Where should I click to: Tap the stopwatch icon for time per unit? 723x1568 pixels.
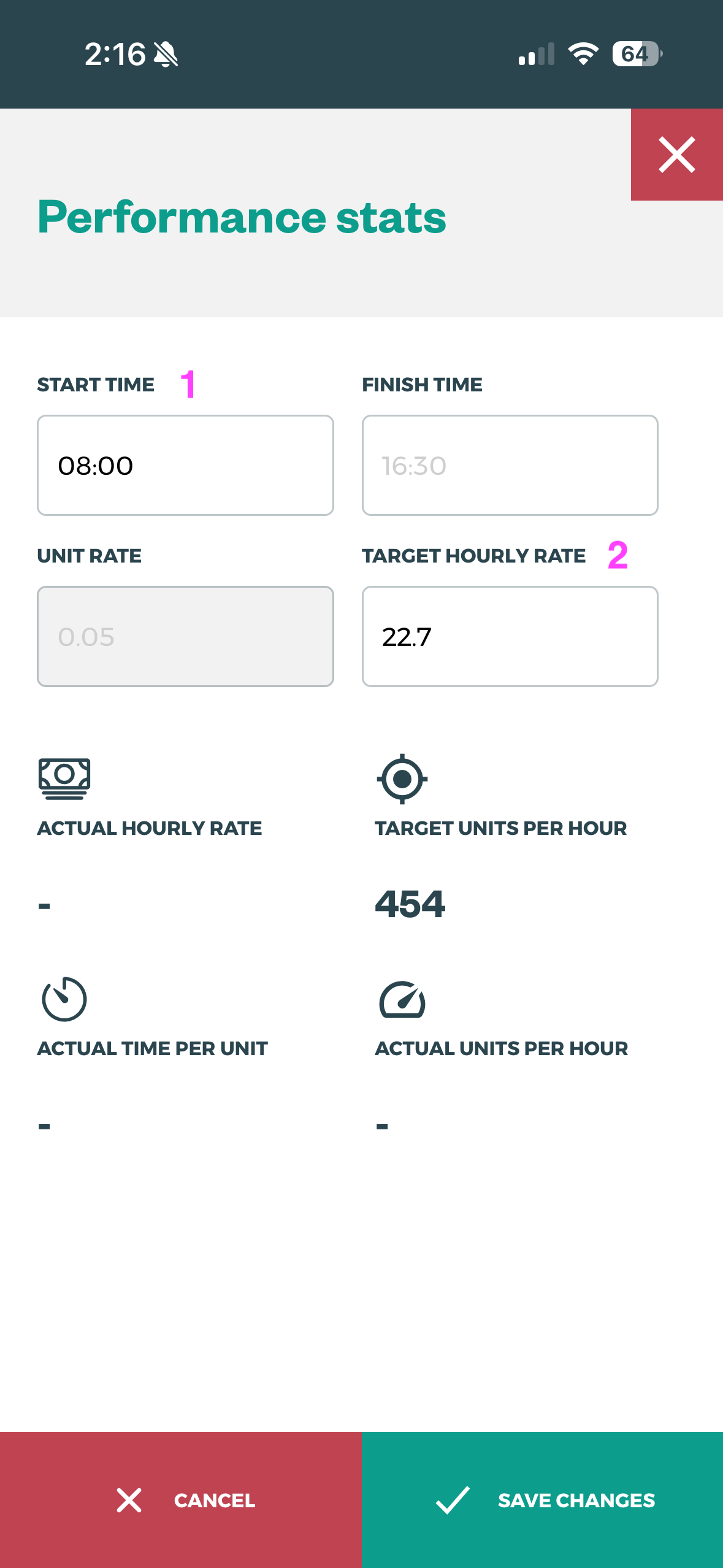click(64, 999)
